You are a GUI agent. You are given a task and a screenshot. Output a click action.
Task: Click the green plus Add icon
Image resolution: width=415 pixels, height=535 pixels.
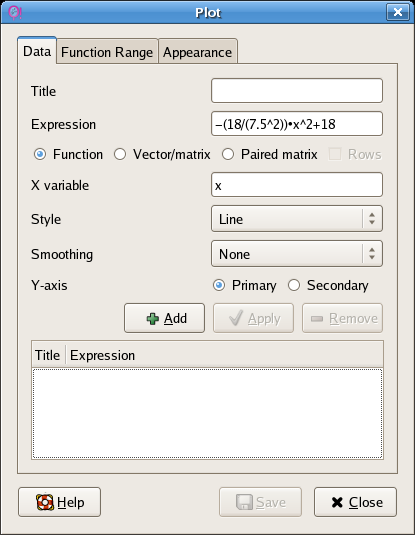(x=153, y=319)
